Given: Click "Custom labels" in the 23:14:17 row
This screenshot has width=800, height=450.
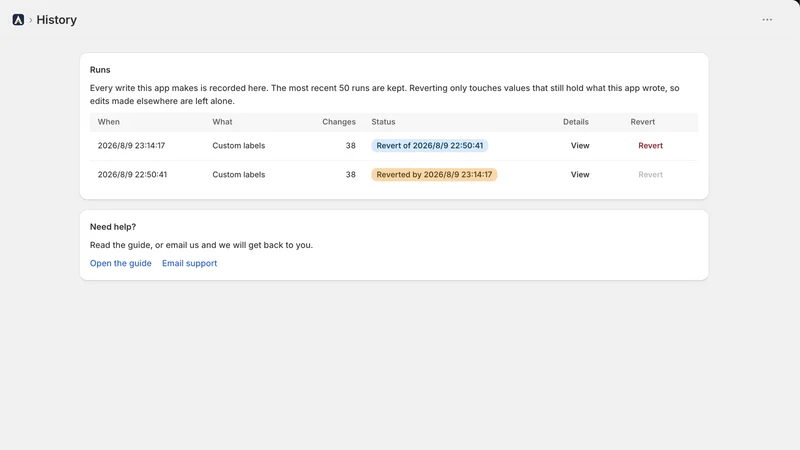Looking at the screenshot, I should tap(239, 145).
